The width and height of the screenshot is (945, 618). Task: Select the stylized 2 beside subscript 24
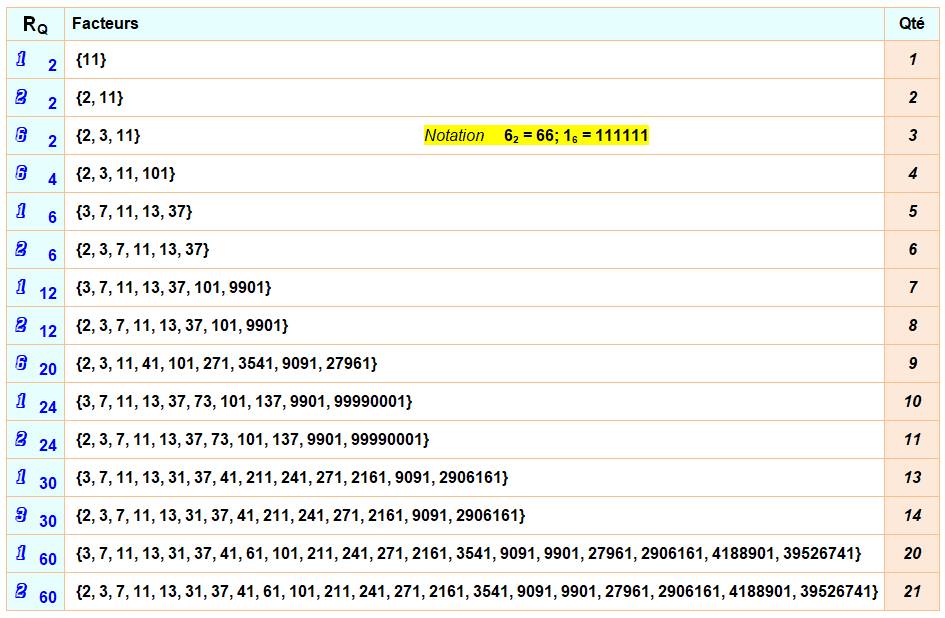tap(22, 439)
